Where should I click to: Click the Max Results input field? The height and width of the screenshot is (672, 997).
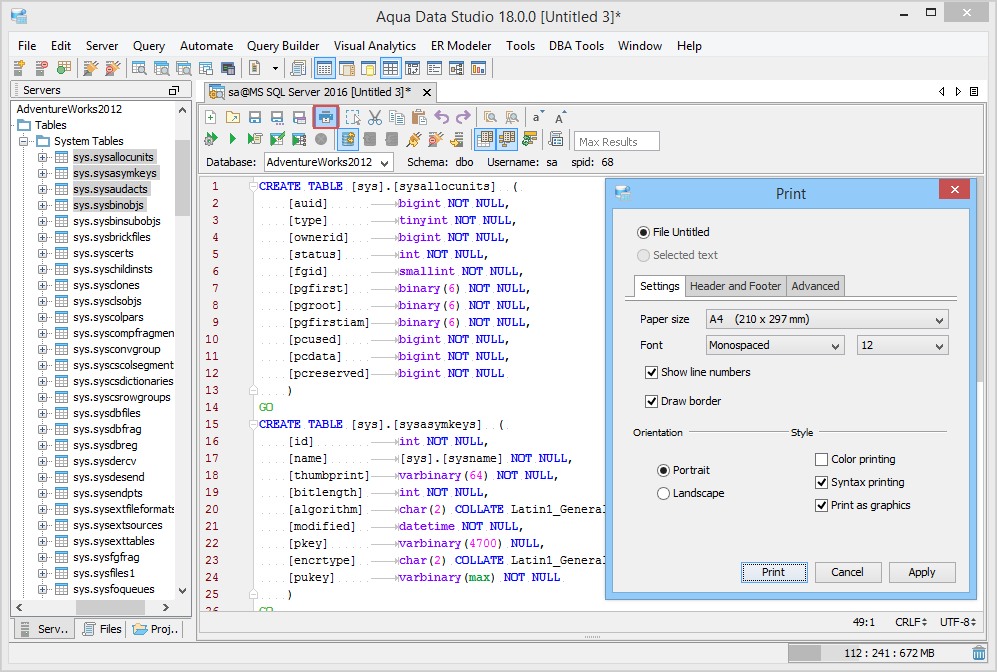click(617, 142)
